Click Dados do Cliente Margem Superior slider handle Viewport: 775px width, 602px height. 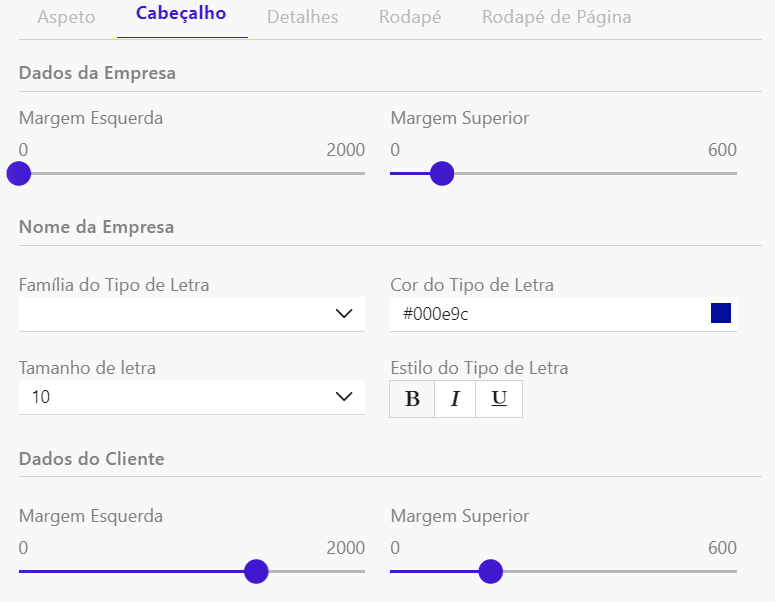point(490,572)
